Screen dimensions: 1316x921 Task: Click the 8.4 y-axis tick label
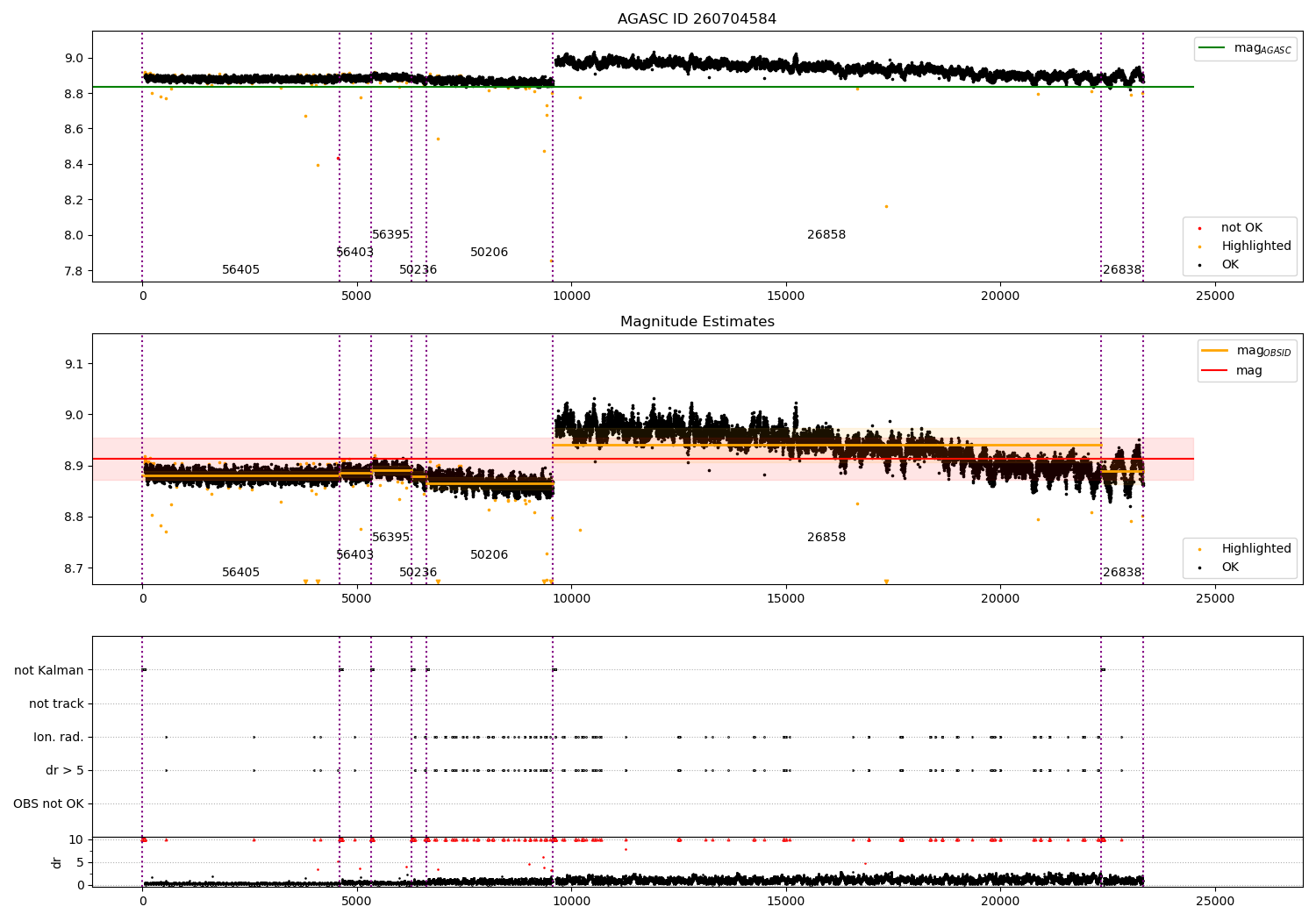click(x=74, y=165)
